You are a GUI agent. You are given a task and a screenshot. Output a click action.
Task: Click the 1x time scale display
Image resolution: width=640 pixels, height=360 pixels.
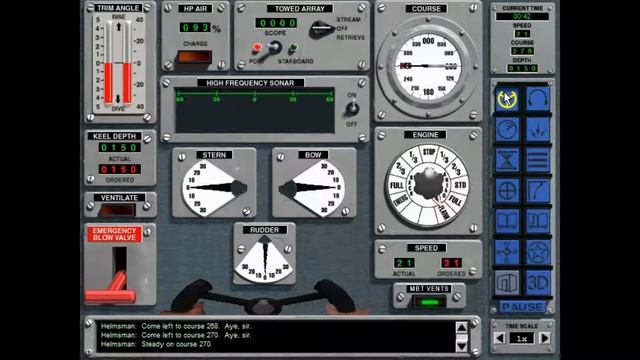point(522,339)
